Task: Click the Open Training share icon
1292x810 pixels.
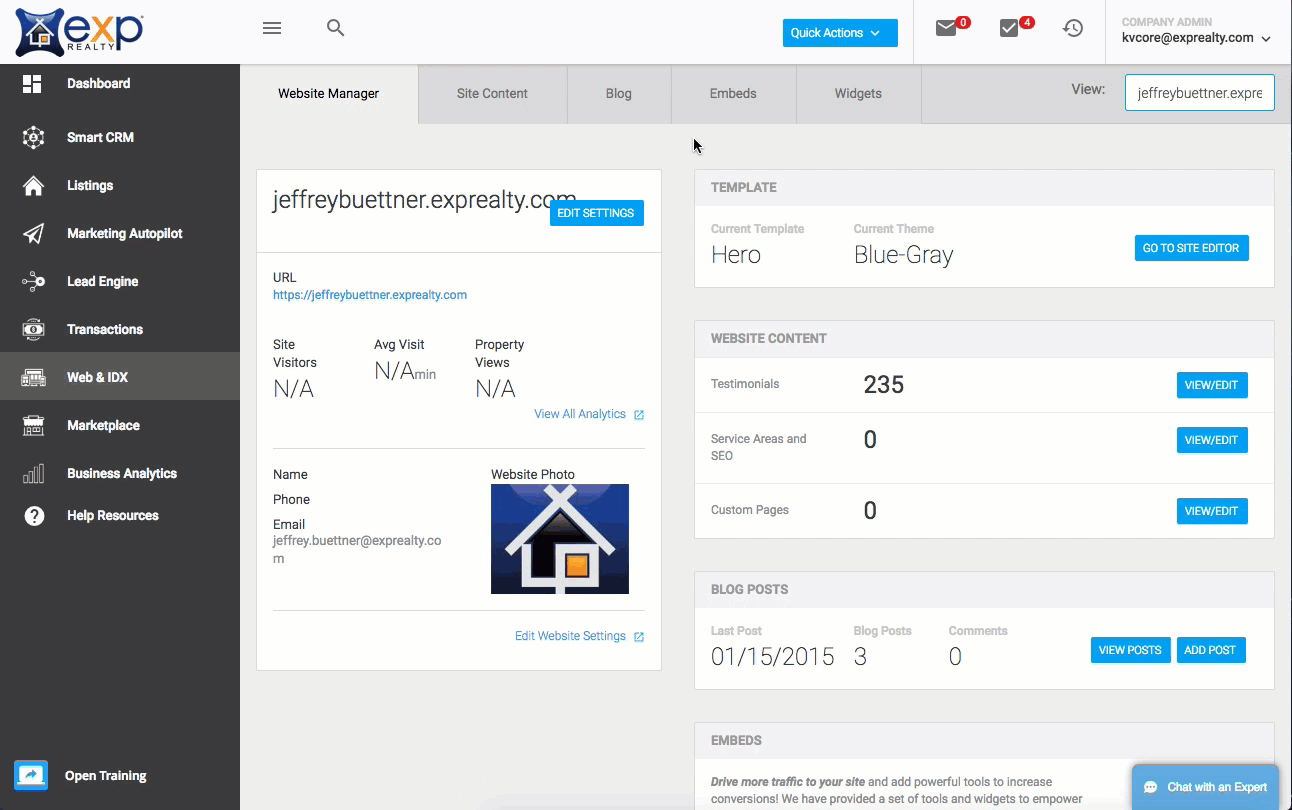Action: pos(31,775)
